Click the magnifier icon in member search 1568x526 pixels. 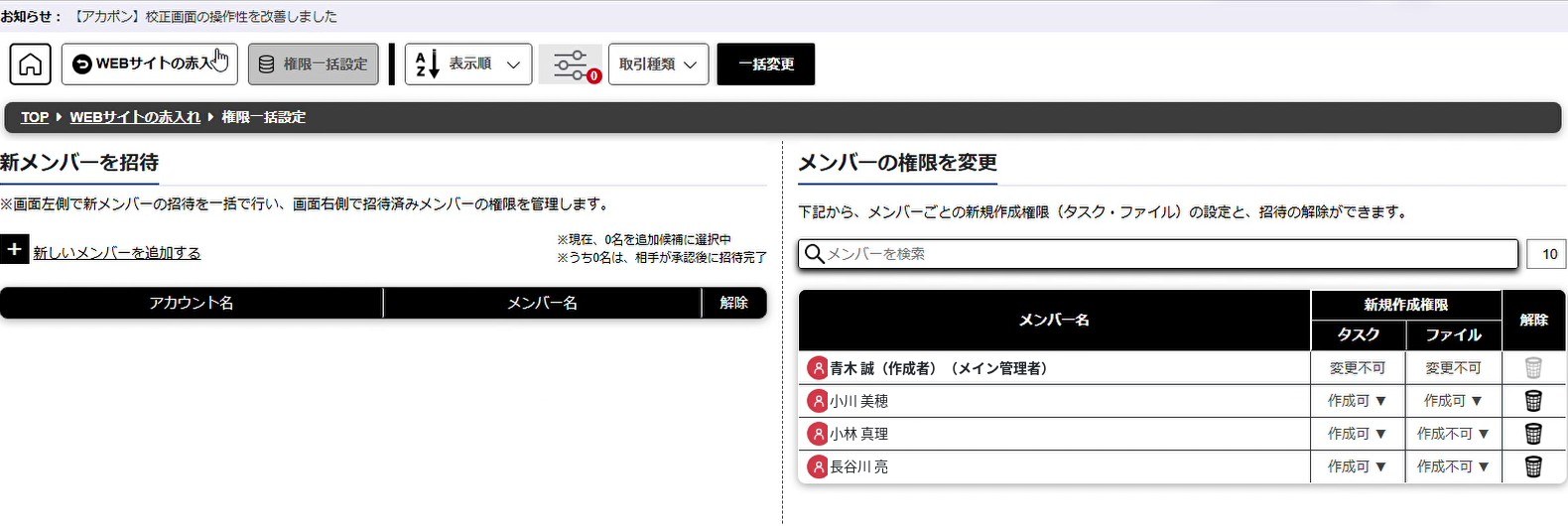pyautogui.click(x=815, y=254)
